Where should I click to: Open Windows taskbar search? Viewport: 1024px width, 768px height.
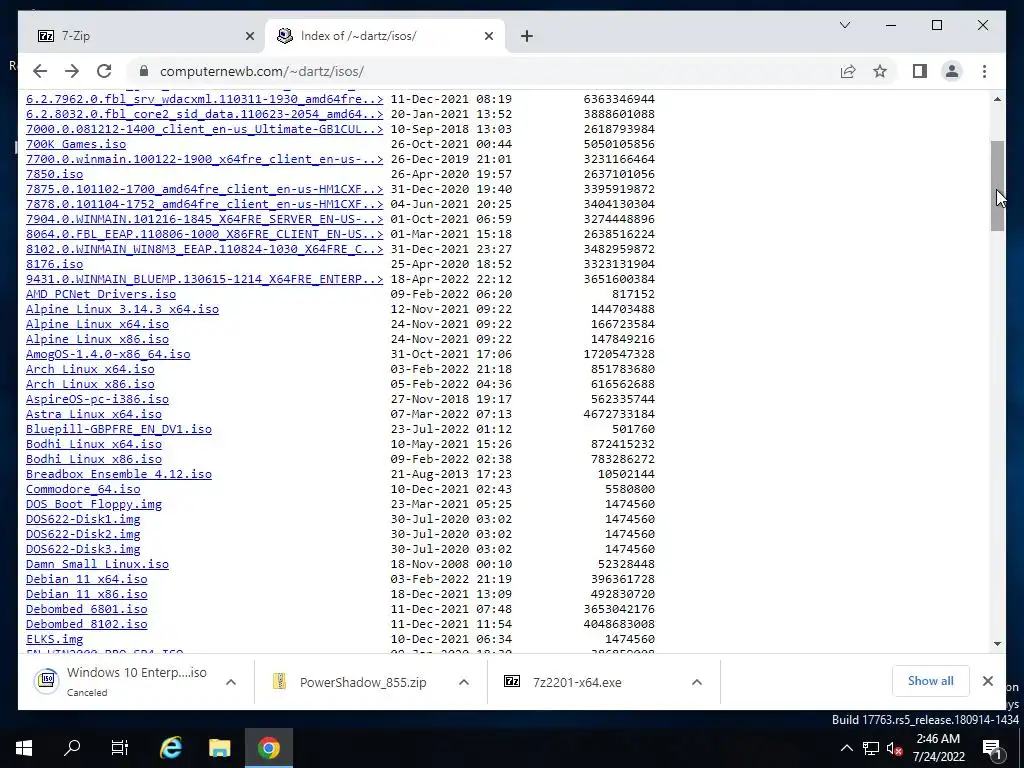coord(72,748)
